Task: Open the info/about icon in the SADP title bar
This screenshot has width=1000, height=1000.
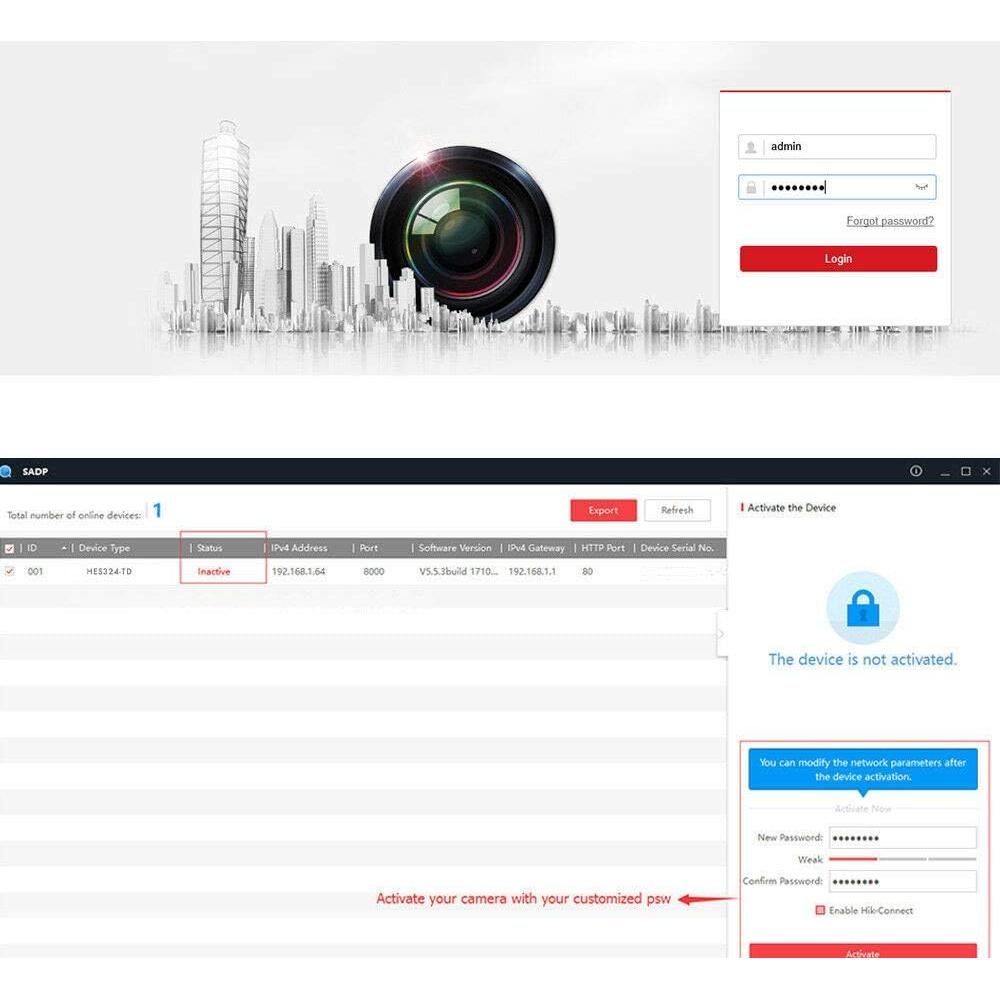Action: 916,470
